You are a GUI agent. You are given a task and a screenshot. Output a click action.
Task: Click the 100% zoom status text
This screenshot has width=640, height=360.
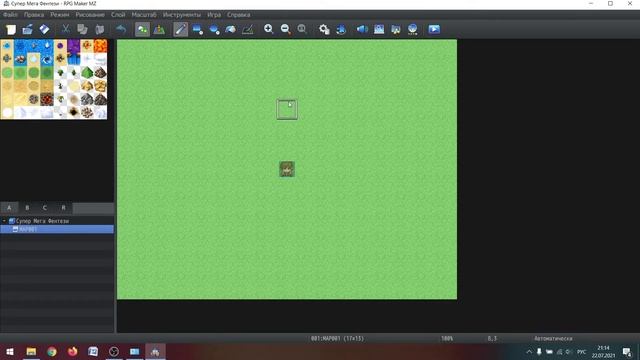point(447,338)
